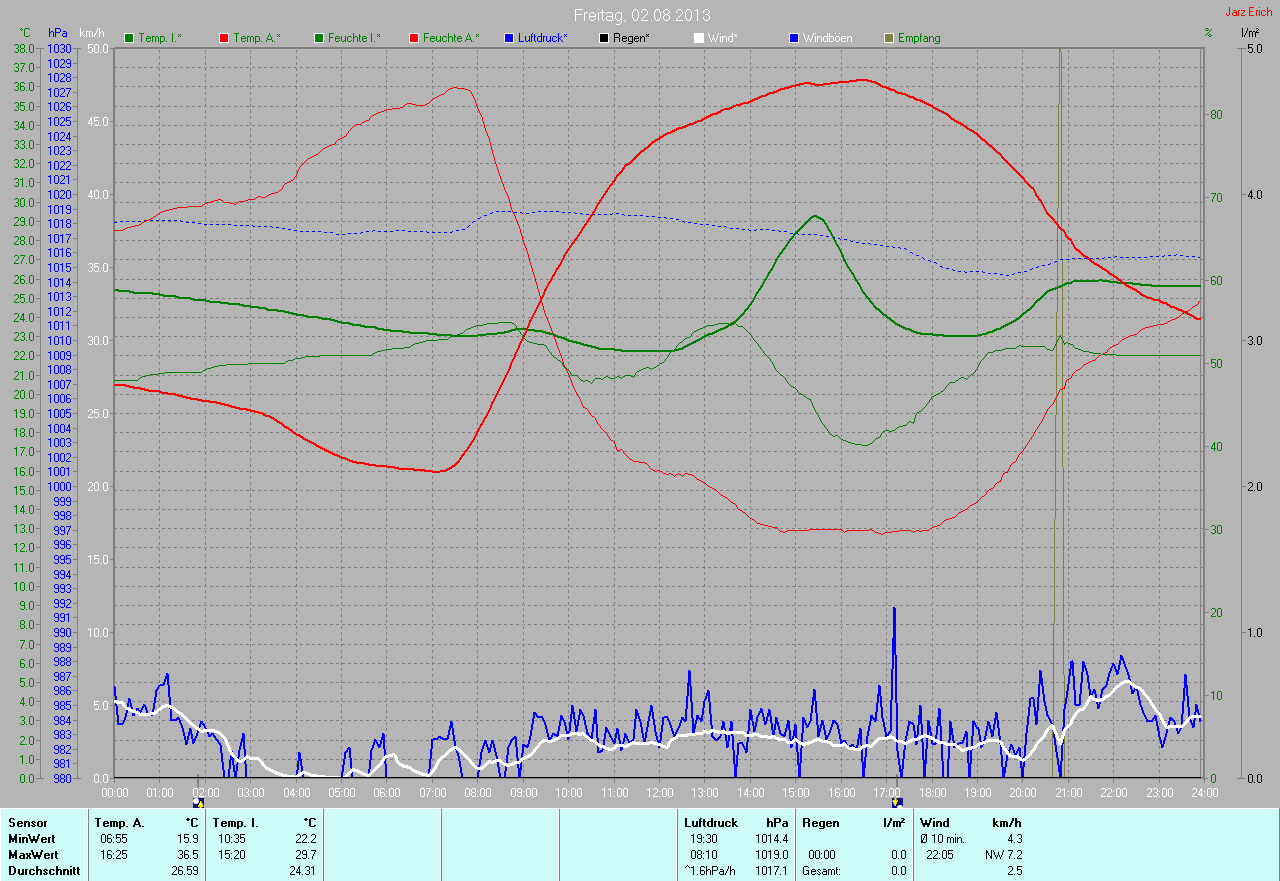This screenshot has width=1280, height=881.
Task: Toggle the Luftdruck pressure series
Action: pos(536,38)
